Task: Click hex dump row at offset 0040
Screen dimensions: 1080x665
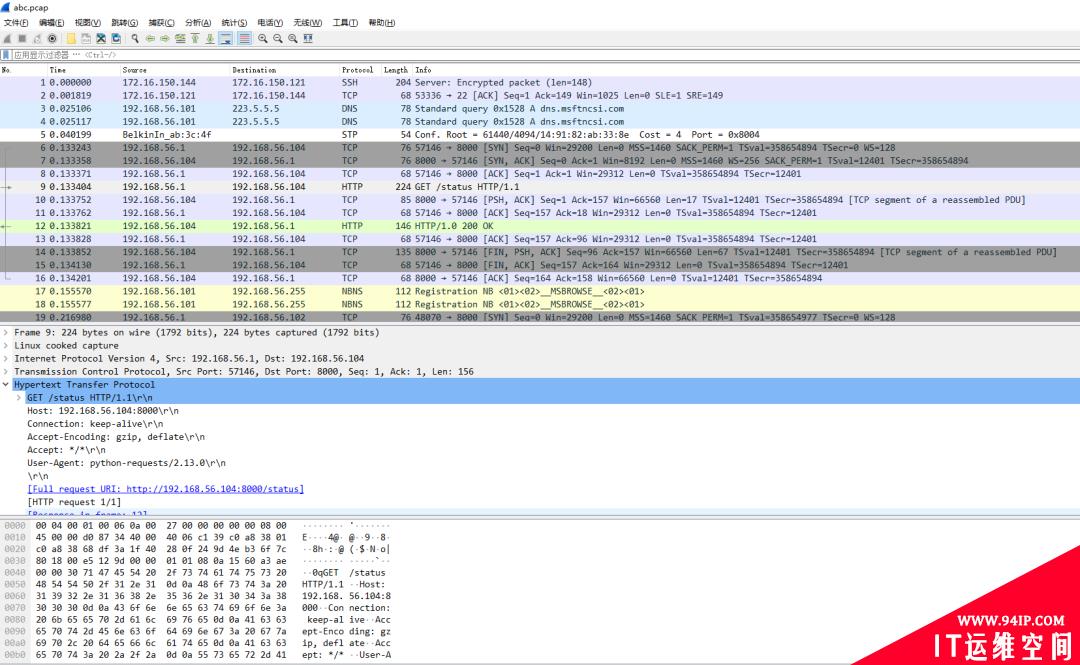Action: pos(196,573)
